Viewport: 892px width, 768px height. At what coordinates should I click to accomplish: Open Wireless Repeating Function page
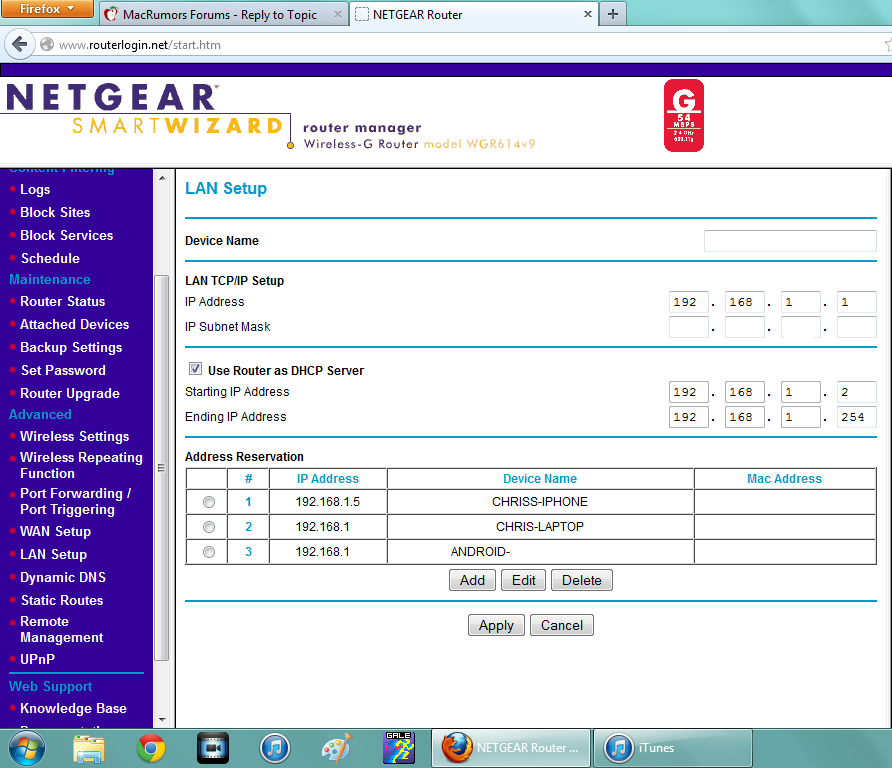(x=81, y=465)
